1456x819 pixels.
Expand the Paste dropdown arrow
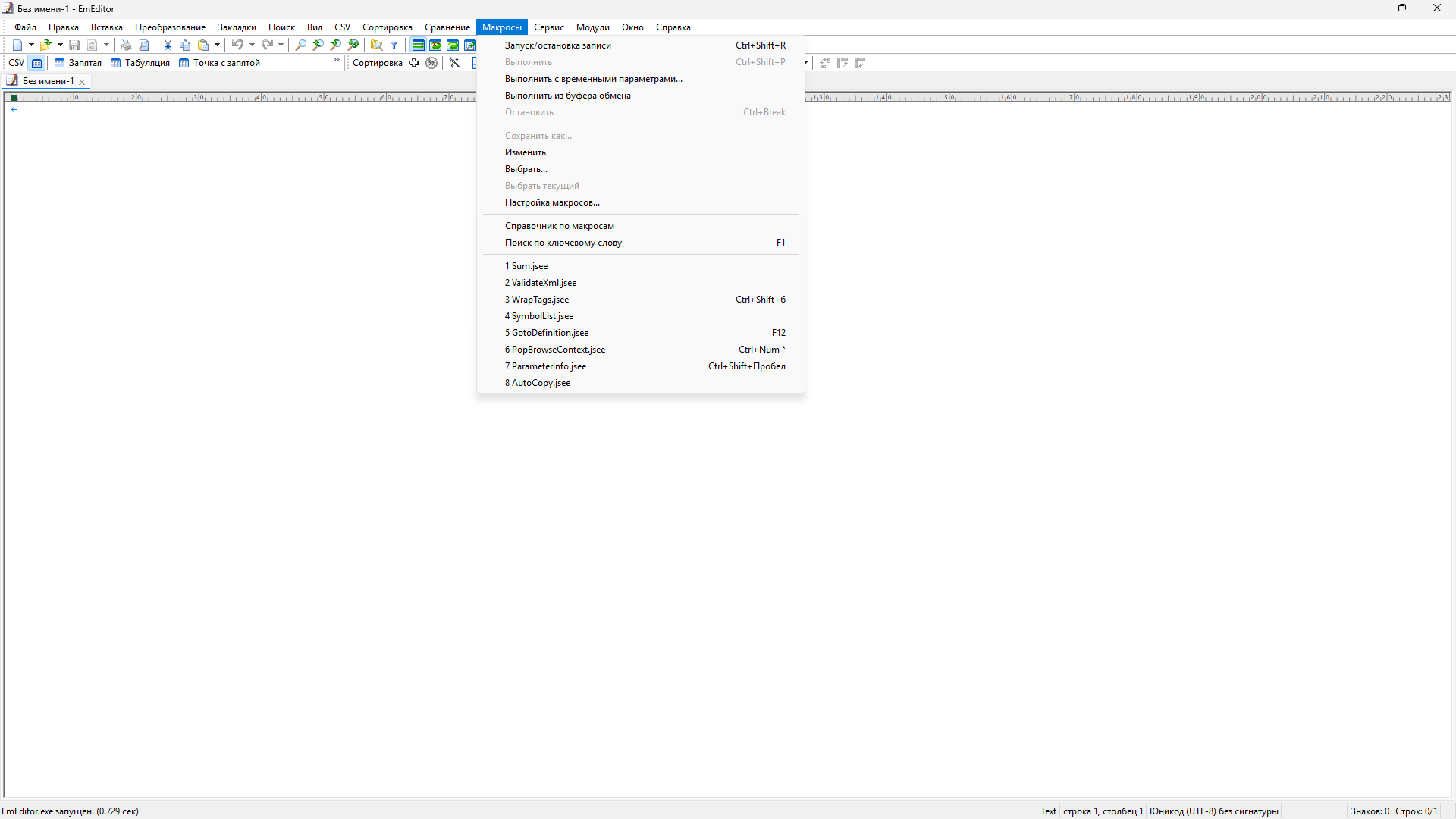click(217, 45)
